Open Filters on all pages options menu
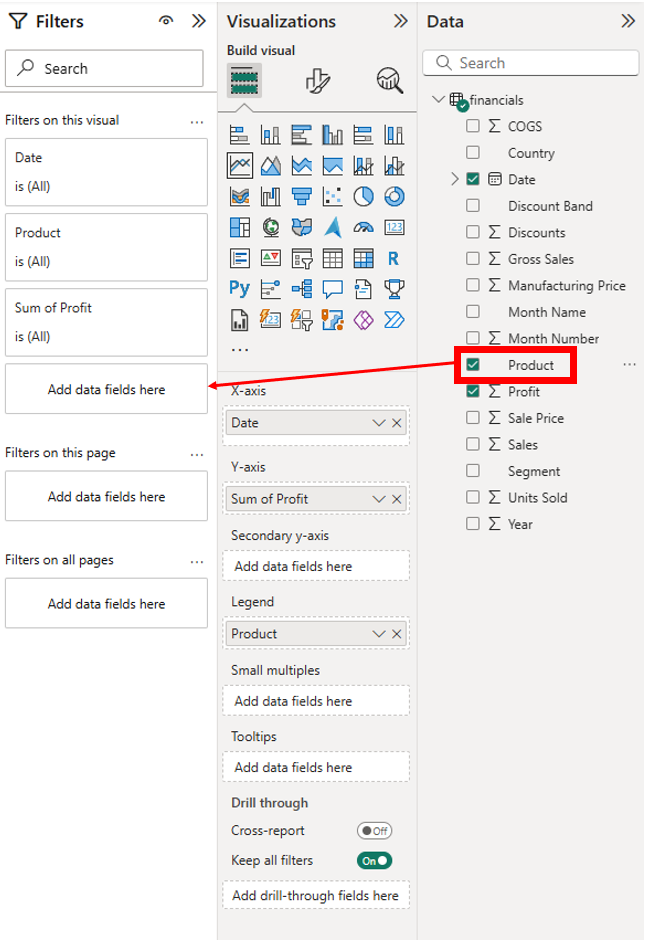This screenshot has width=650, height=945. tap(197, 562)
